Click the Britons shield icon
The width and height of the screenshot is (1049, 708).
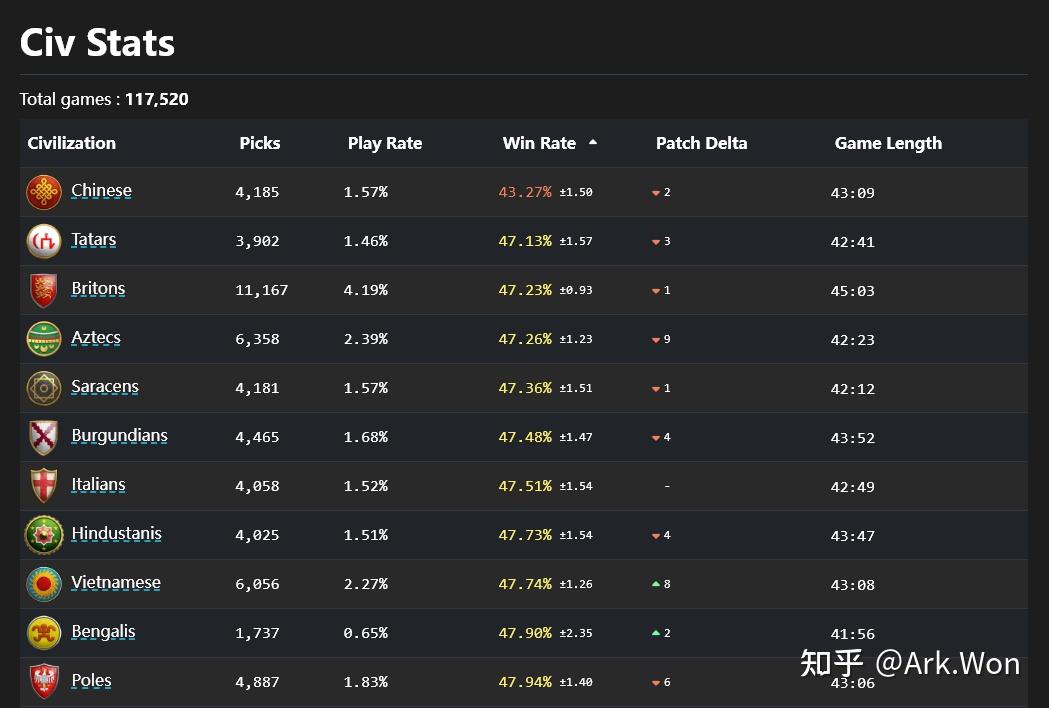(44, 290)
